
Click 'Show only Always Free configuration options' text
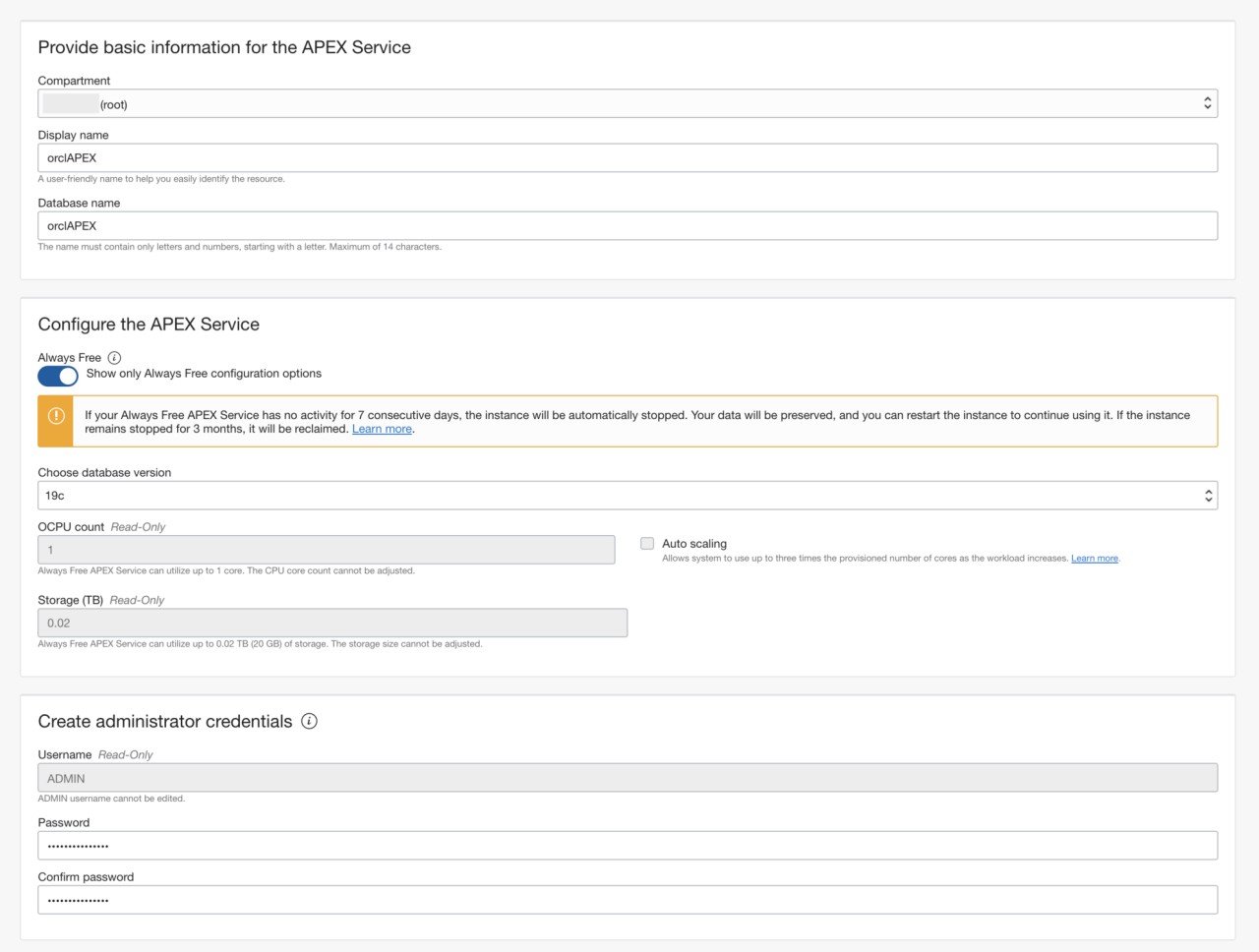[204, 374]
